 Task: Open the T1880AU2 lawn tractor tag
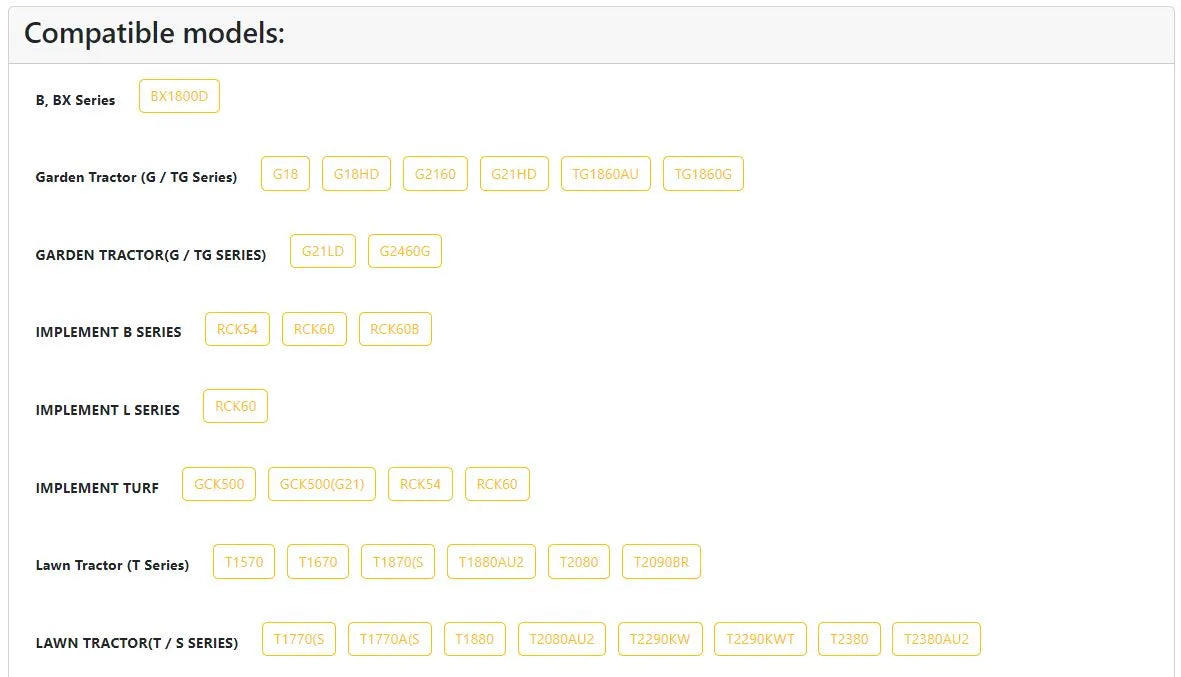point(491,562)
